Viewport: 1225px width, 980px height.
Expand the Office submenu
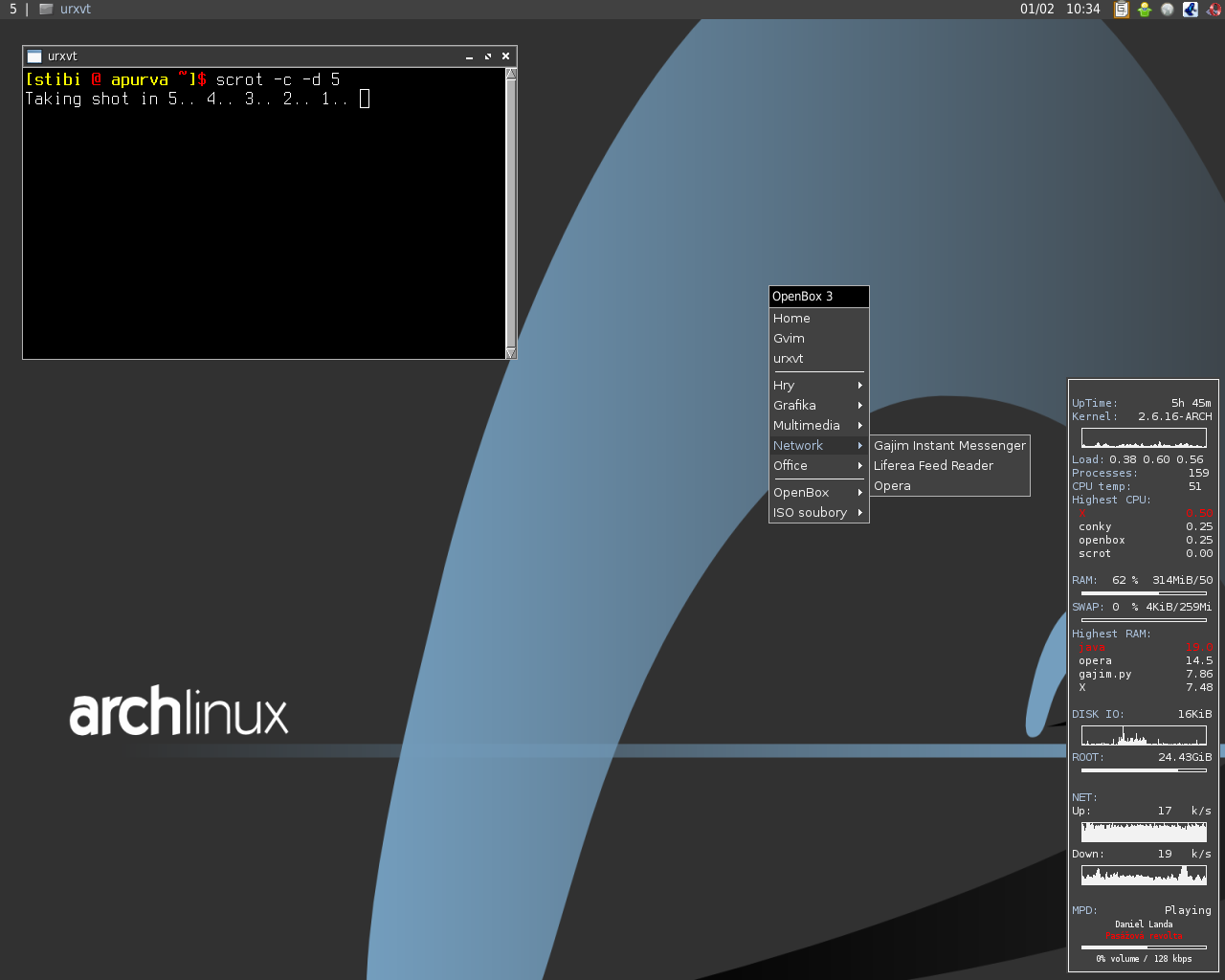pos(818,466)
